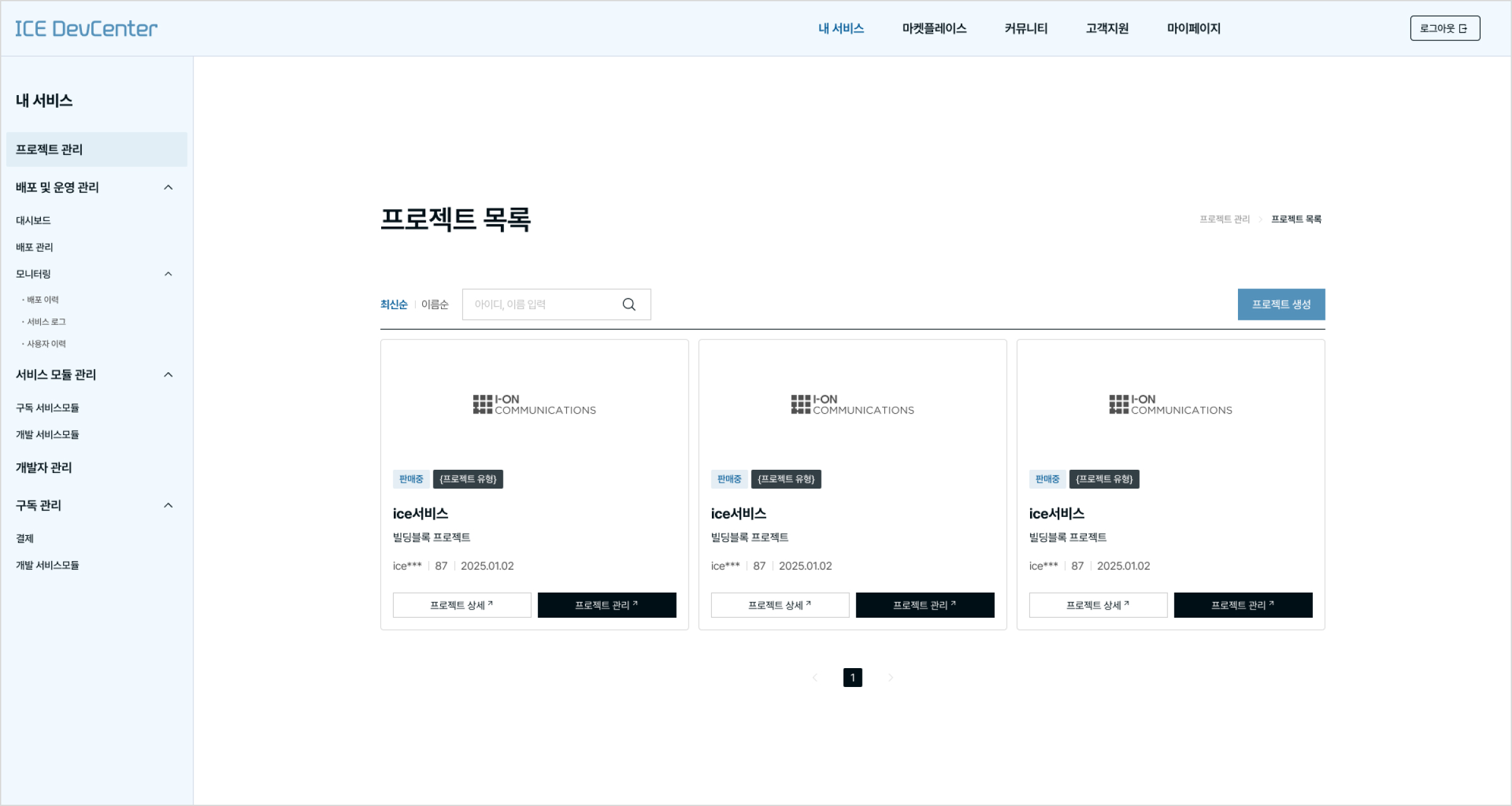Click the search magnifier icon

(629, 304)
